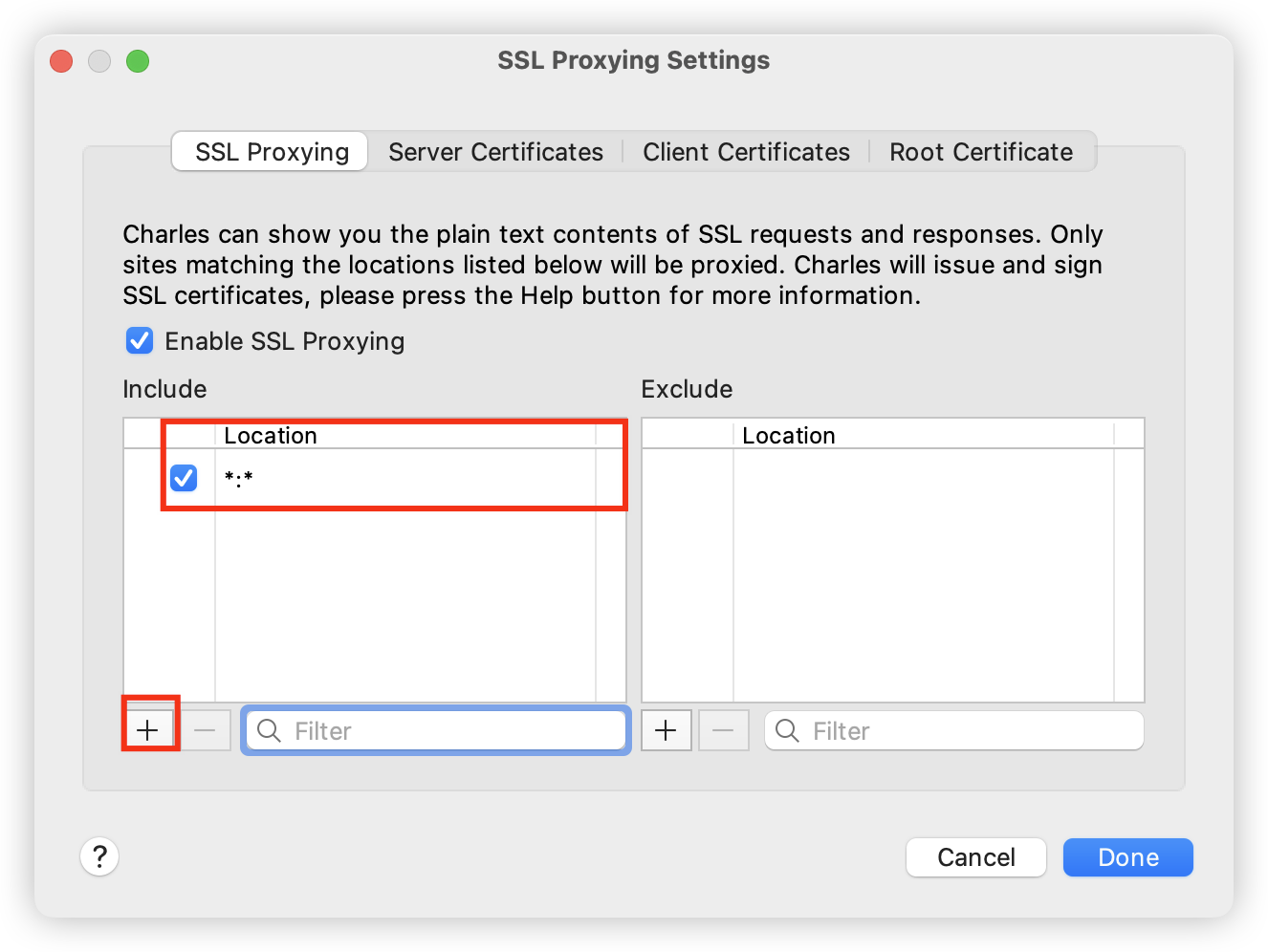
Task: Add a location to the Exclude list
Action: (x=667, y=731)
